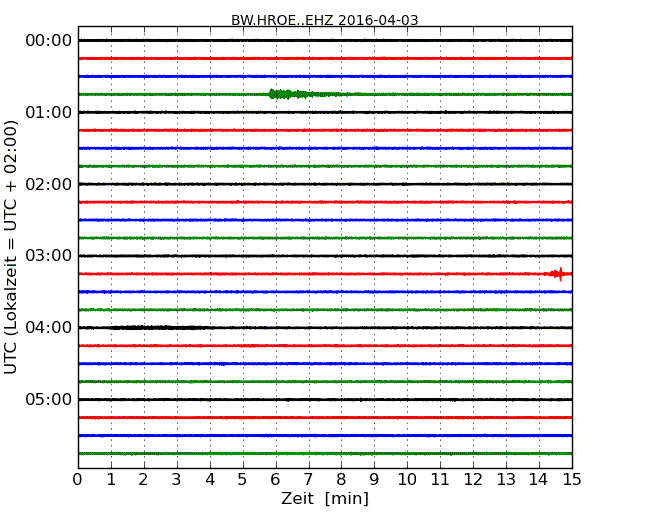Click the x-axis tick label 15
Image resolution: width=650 pixels, height=520 pixels.
[572, 480]
